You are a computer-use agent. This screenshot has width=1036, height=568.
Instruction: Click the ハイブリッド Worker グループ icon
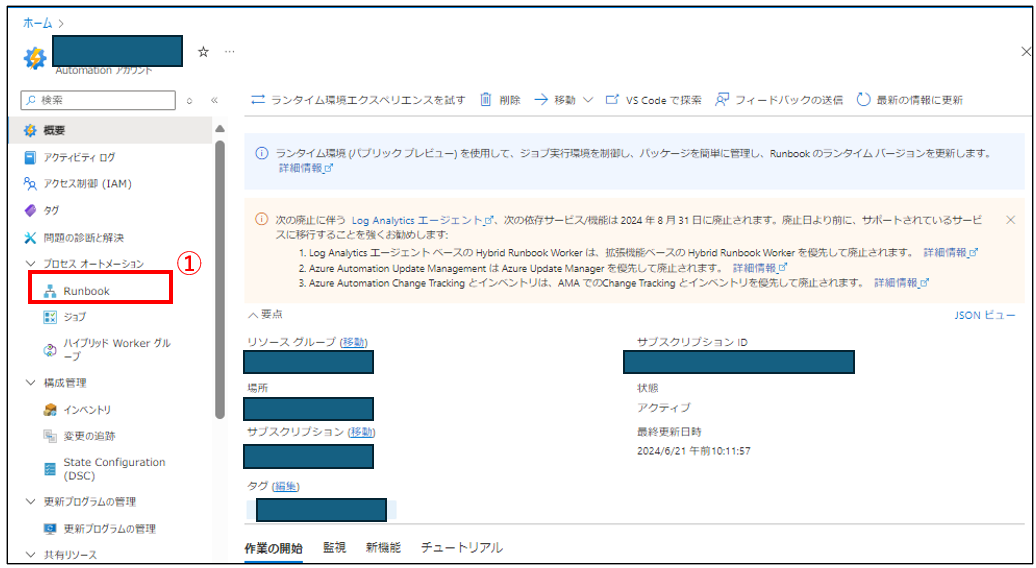(50, 350)
